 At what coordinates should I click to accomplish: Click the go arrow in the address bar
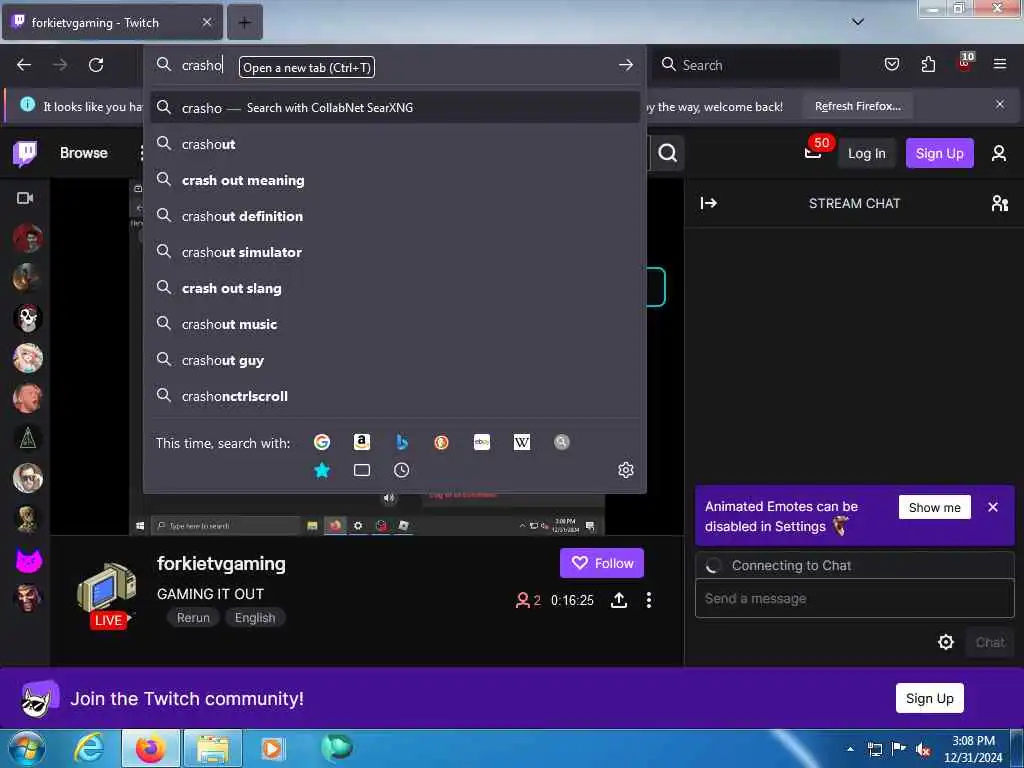pos(626,65)
